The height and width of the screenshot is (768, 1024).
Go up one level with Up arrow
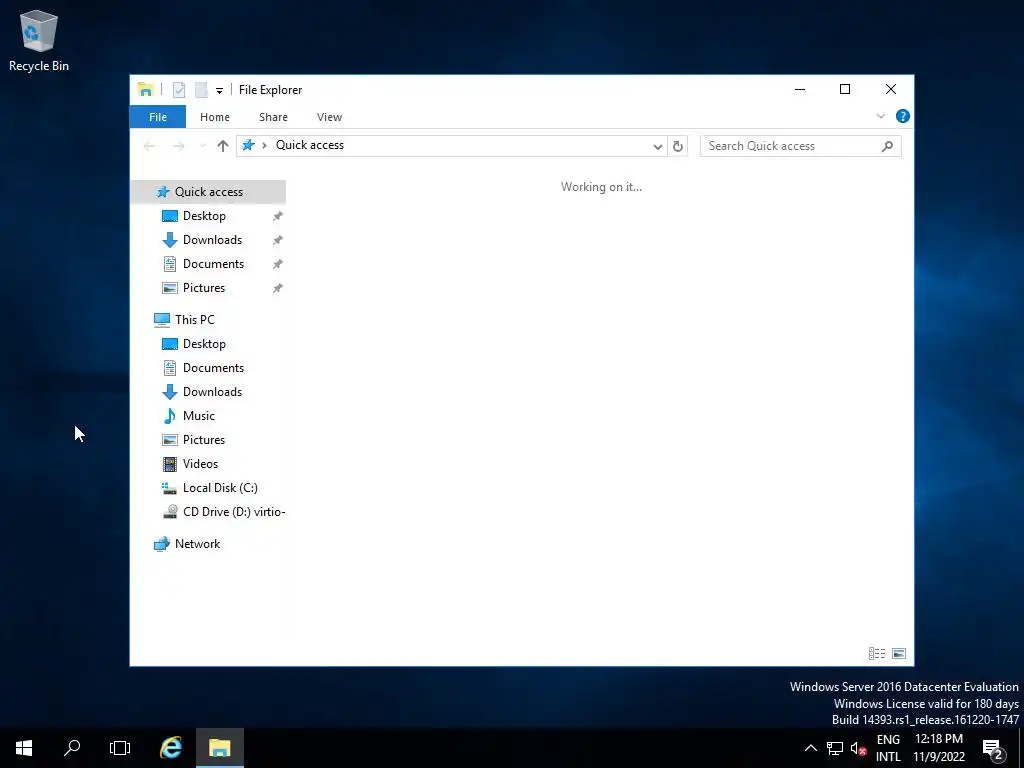click(223, 146)
